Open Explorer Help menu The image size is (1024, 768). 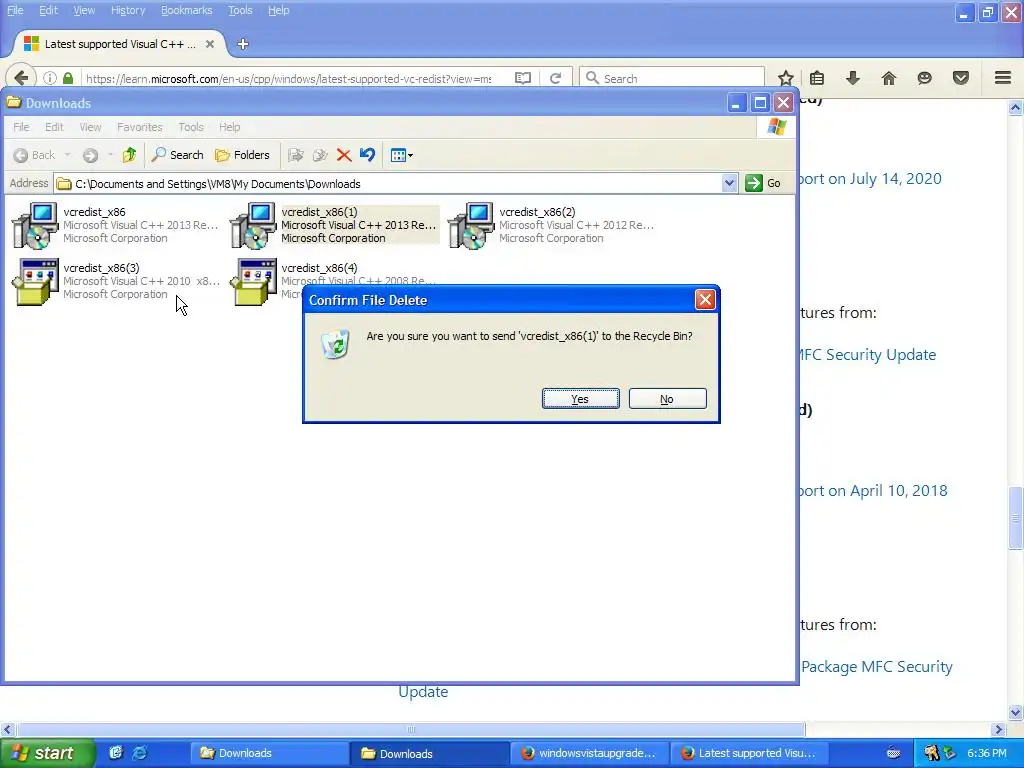tap(229, 127)
